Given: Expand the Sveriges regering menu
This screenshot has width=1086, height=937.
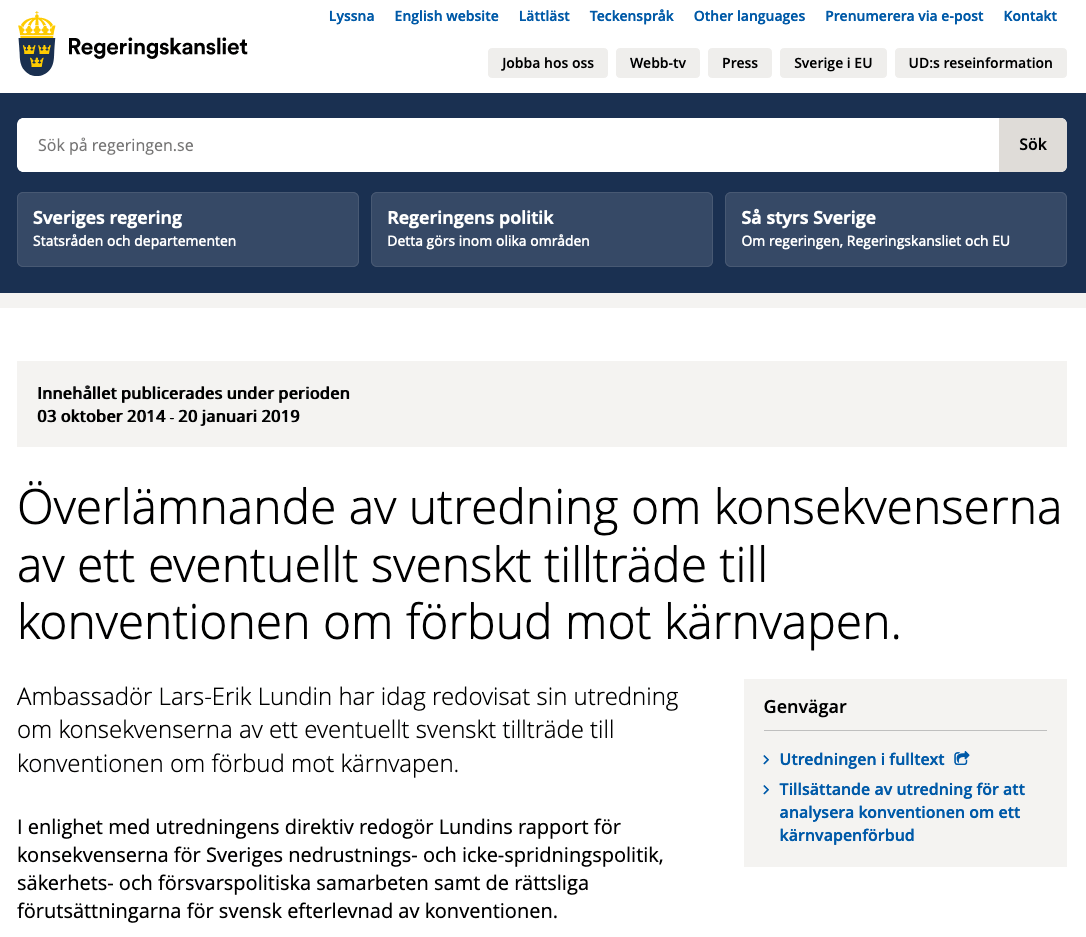Looking at the screenshot, I should [x=187, y=229].
